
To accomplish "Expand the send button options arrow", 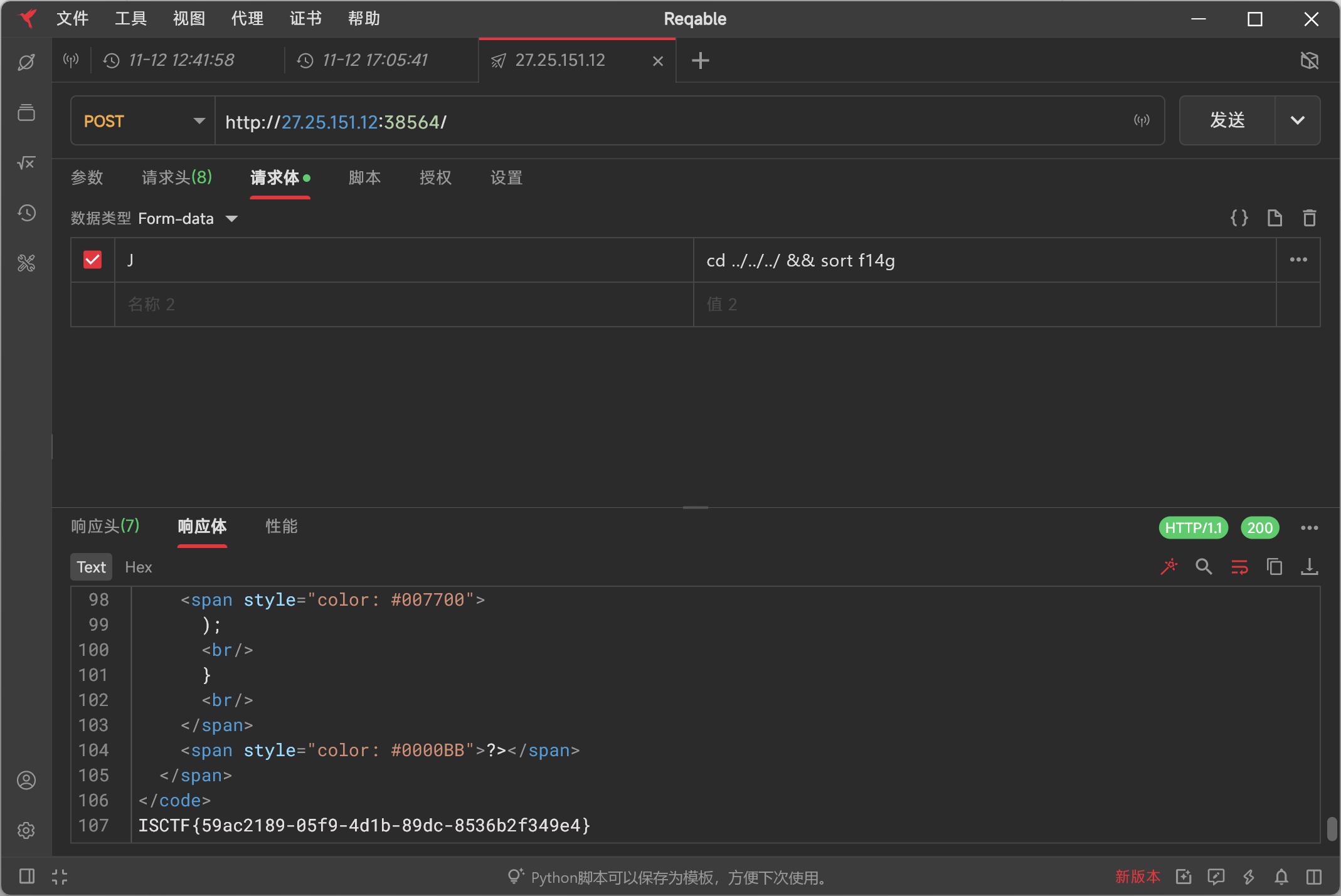I will click(1297, 120).
